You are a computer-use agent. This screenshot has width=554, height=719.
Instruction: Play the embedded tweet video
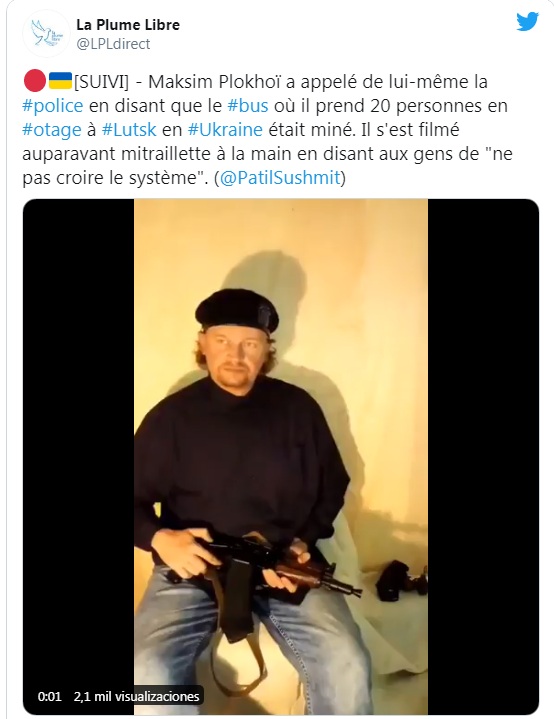[x=281, y=456]
